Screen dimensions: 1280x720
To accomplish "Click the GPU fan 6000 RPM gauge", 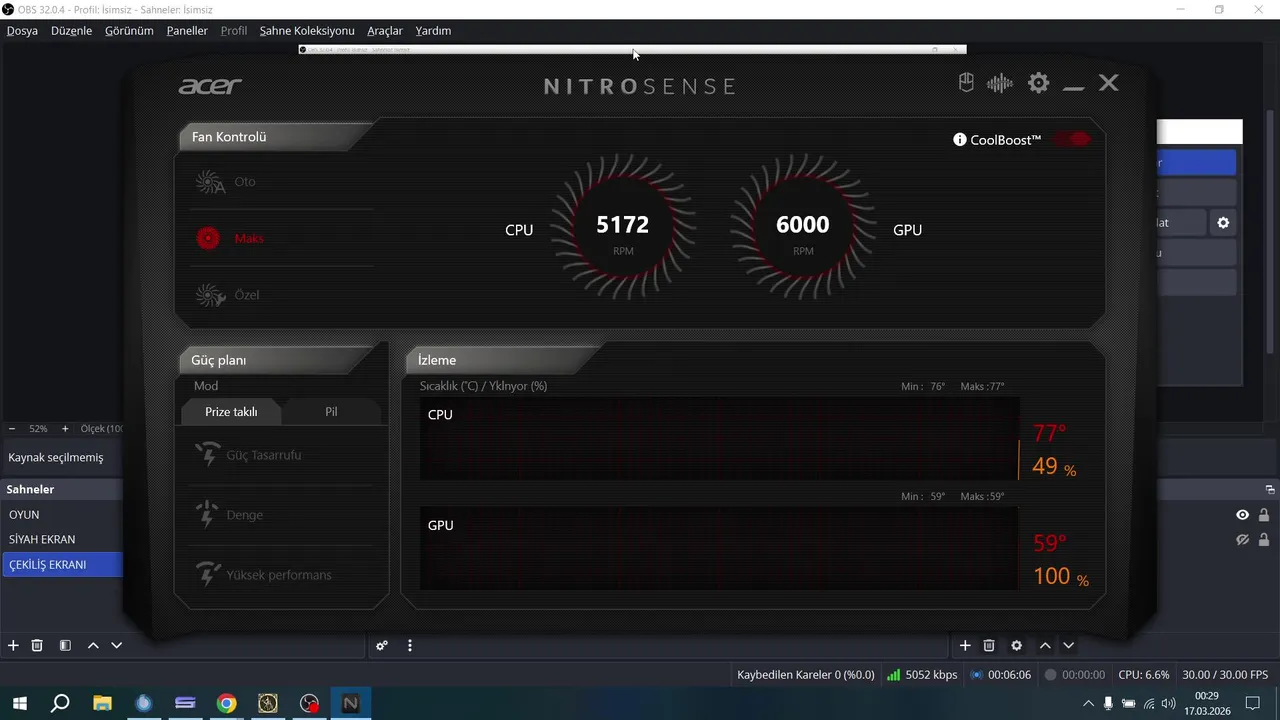I will click(x=803, y=228).
